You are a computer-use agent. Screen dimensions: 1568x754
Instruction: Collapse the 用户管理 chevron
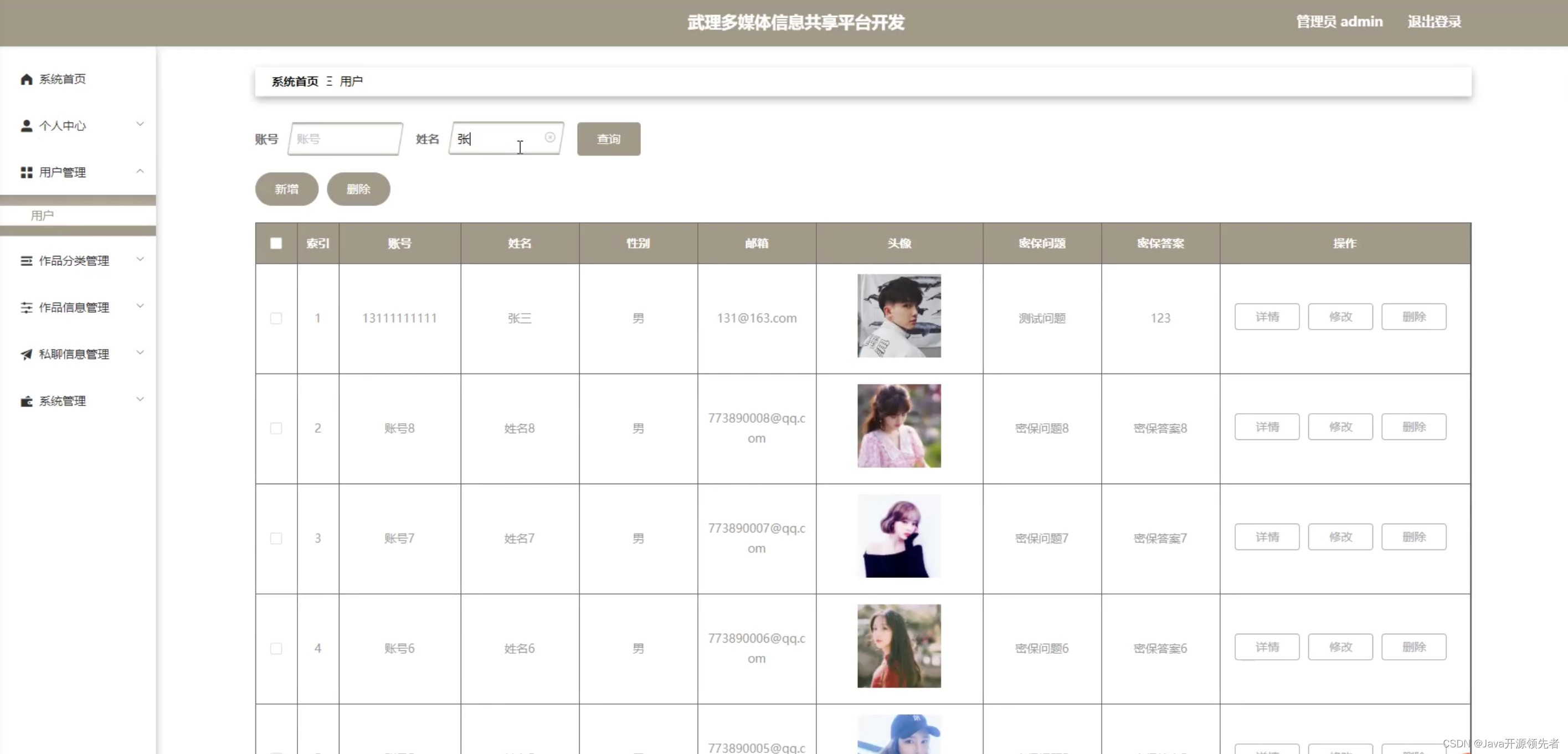tap(140, 171)
